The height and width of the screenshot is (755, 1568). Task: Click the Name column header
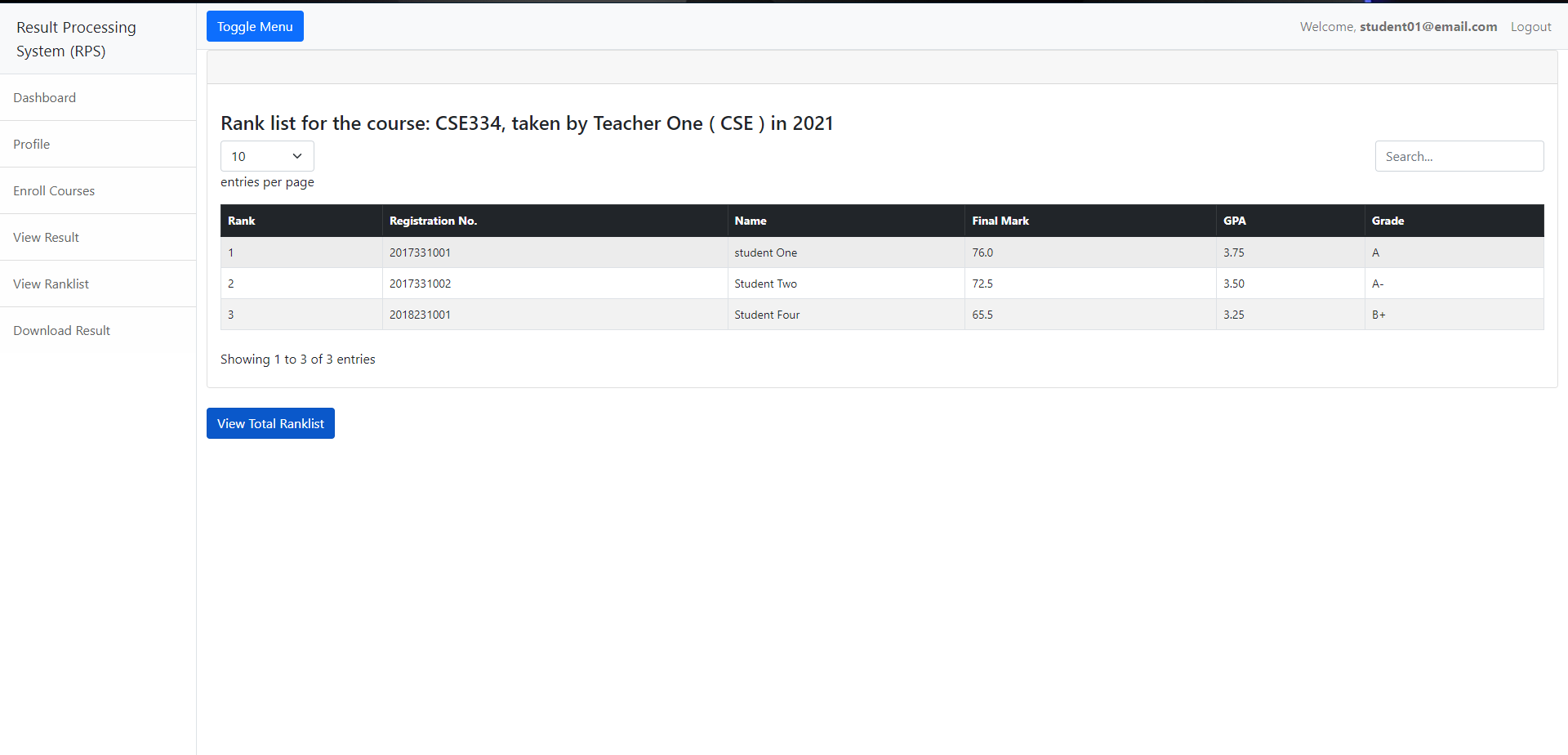750,221
